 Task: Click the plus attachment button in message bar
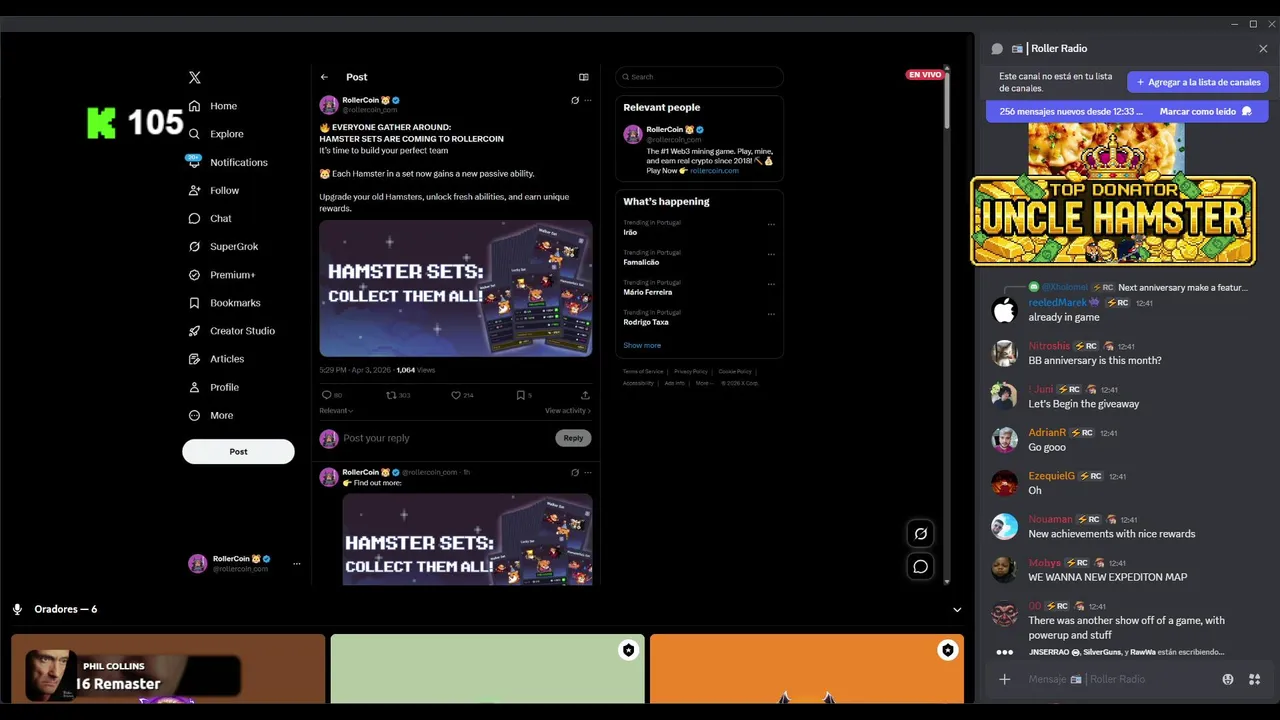(x=1005, y=680)
